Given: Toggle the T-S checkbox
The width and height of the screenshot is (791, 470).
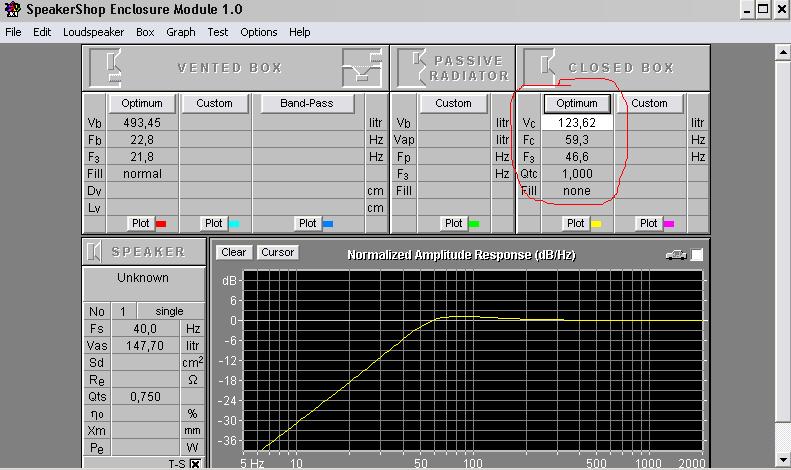Looking at the screenshot, I should 195,464.
